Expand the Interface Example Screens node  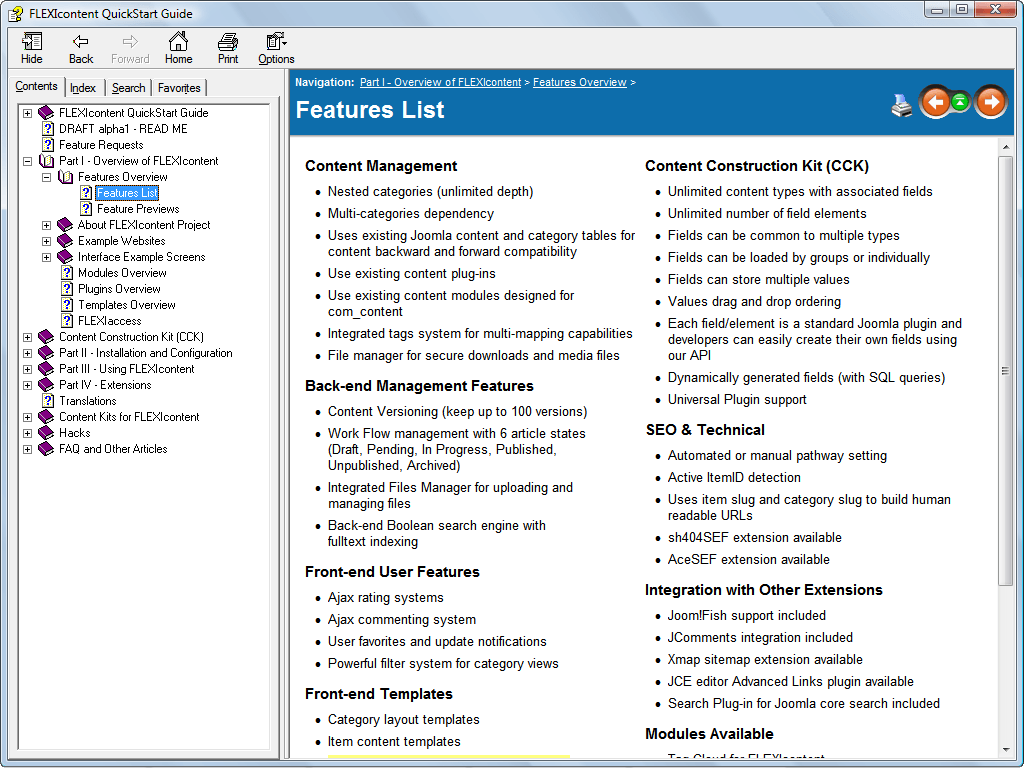click(x=46, y=257)
